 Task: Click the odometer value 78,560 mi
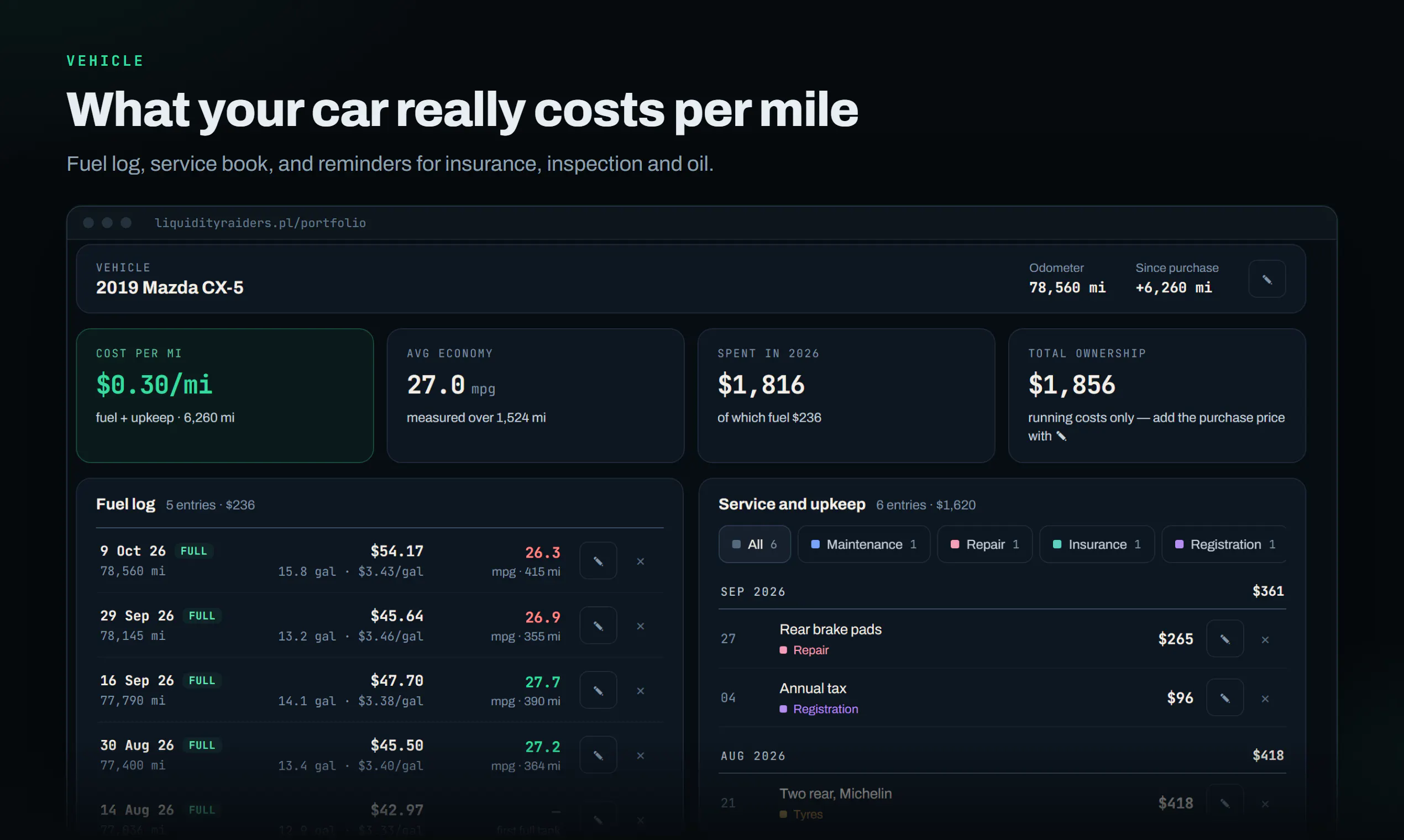(x=1067, y=287)
